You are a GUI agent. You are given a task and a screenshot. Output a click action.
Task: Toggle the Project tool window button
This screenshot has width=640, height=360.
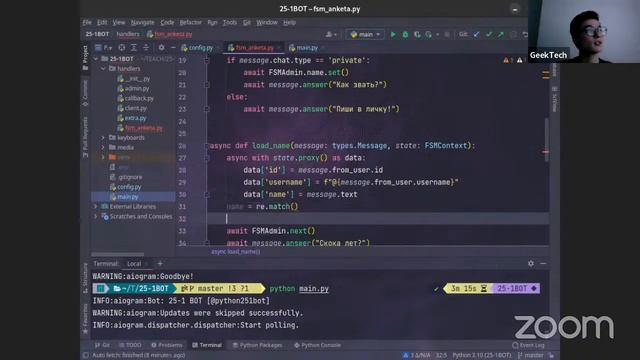tap(85, 58)
